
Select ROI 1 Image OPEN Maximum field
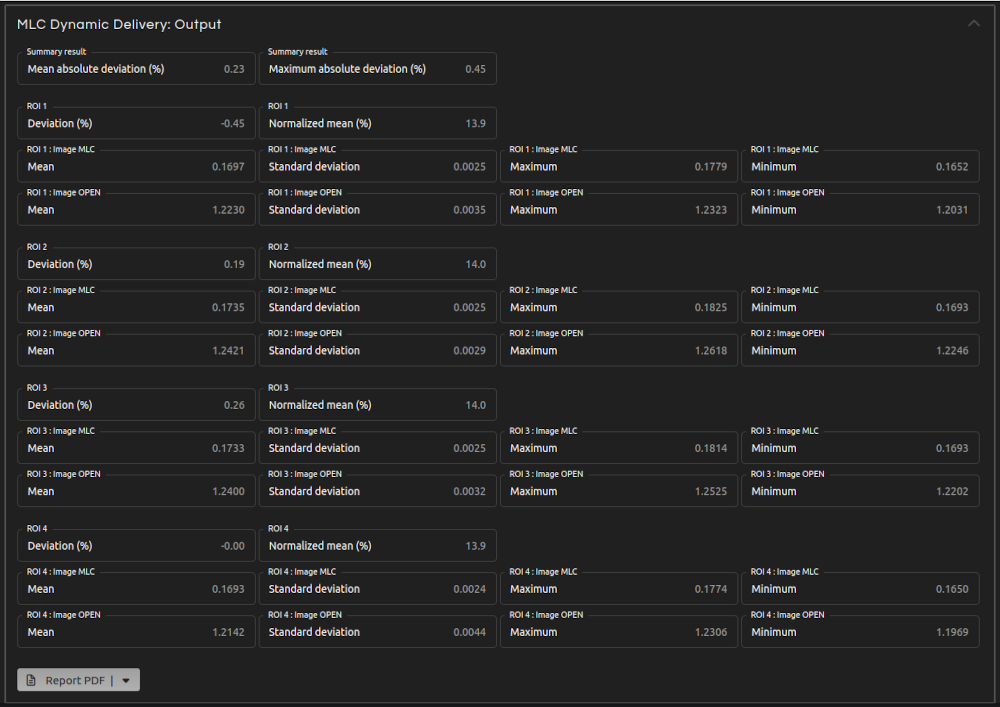pyautogui.click(x=619, y=210)
